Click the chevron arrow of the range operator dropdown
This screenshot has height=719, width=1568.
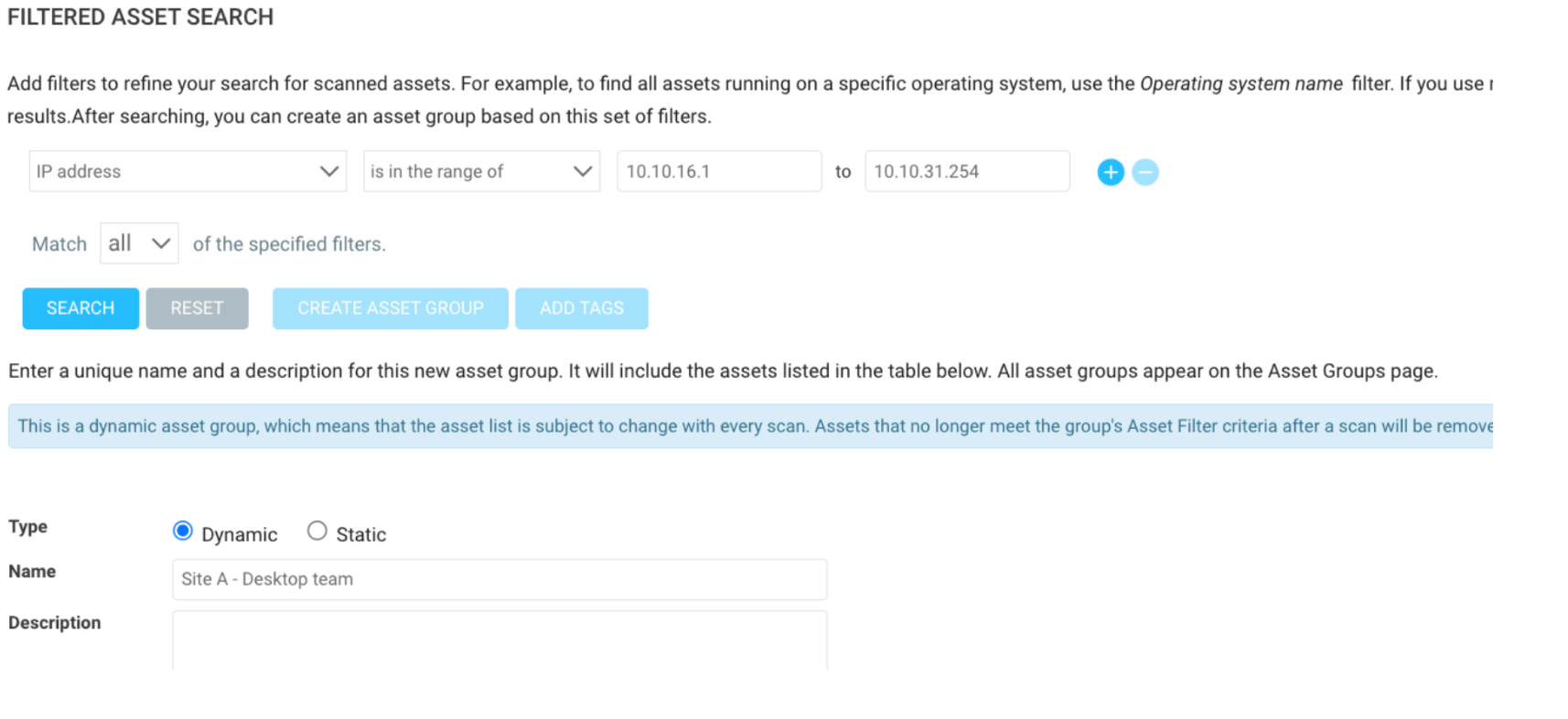tap(582, 171)
